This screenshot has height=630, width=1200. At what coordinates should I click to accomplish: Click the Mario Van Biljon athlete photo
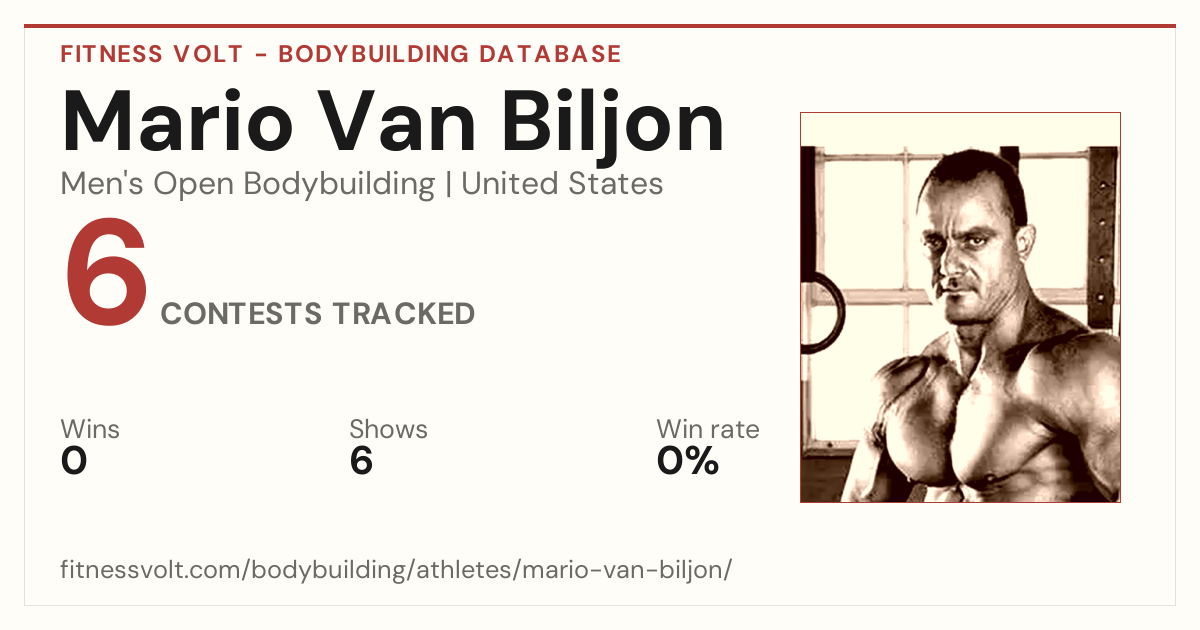[x=960, y=307]
